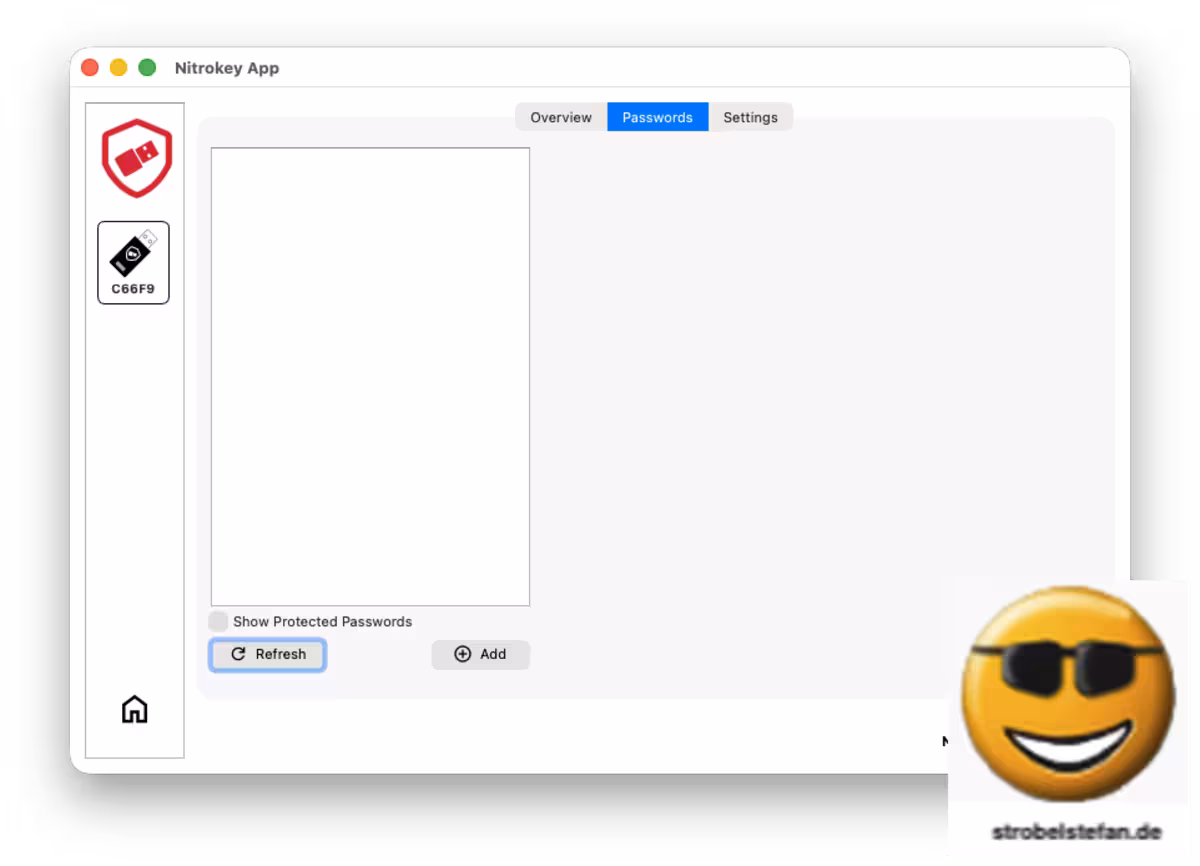Enable Show Protected Passwords

coord(217,621)
